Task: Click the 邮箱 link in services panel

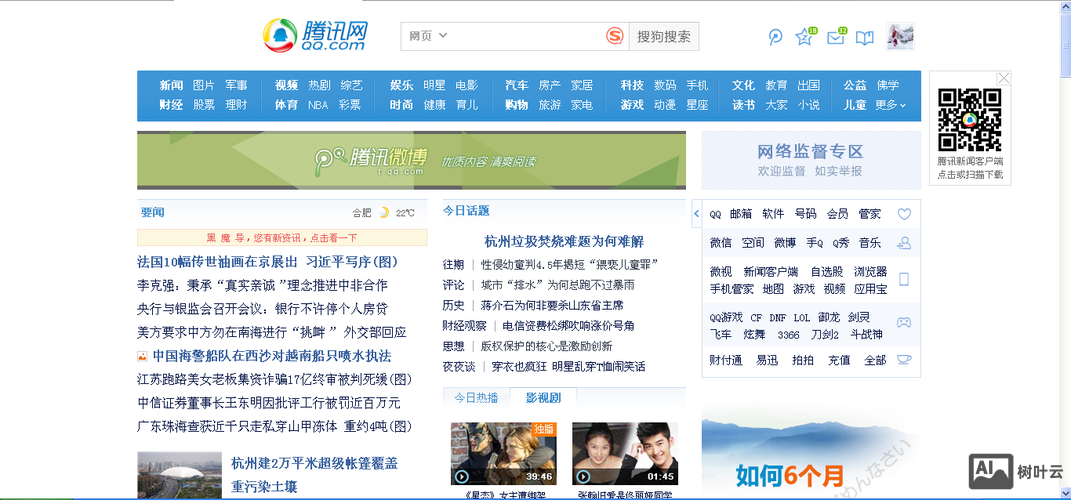Action: [740, 214]
